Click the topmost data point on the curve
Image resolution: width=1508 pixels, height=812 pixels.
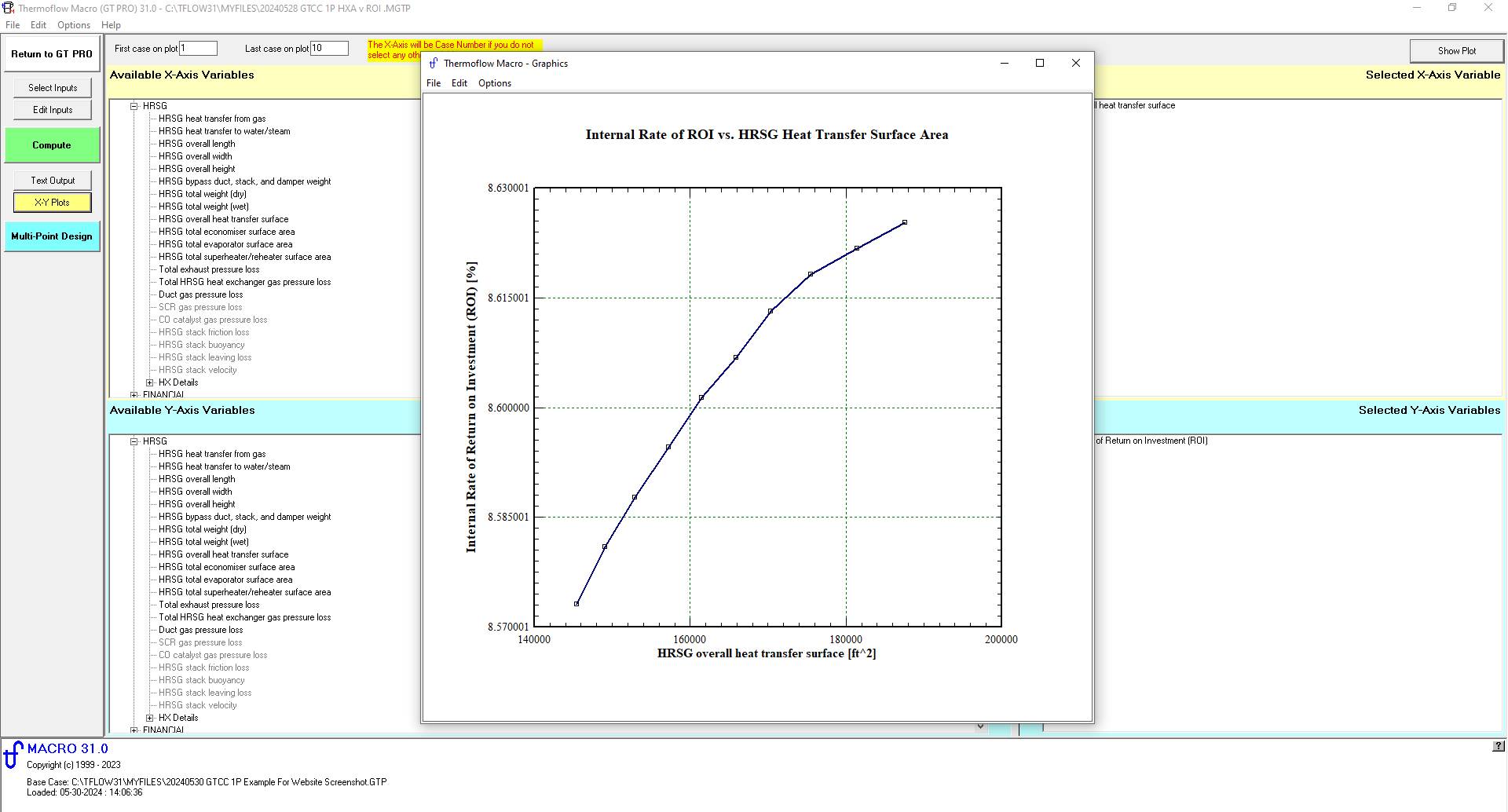(905, 222)
